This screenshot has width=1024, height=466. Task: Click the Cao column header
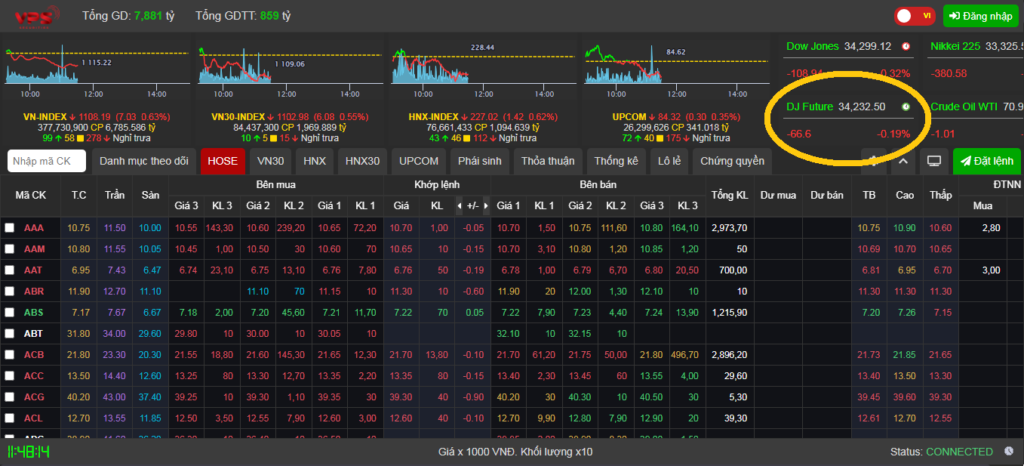[904, 195]
